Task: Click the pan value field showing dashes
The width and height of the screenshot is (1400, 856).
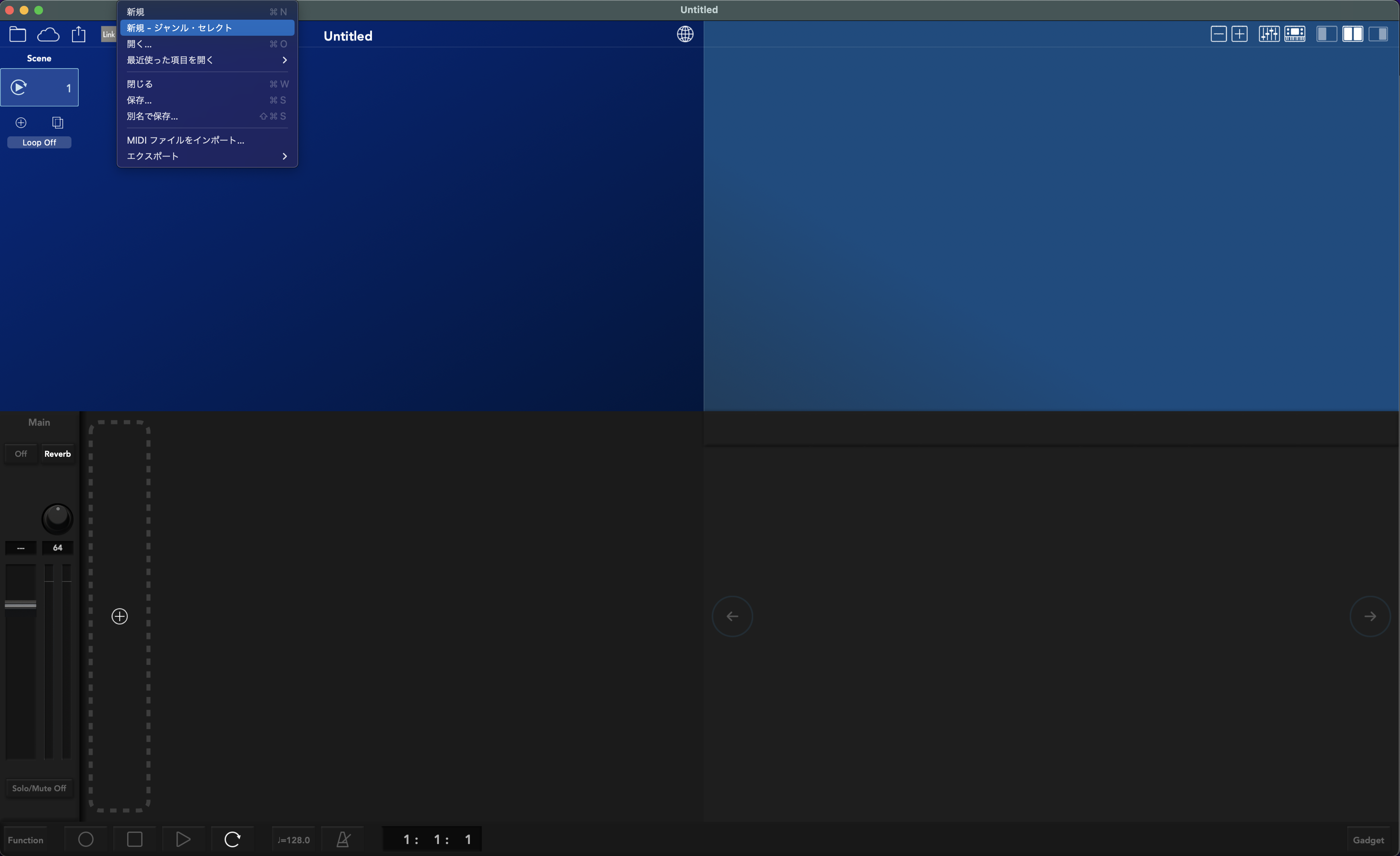Action: 20,548
